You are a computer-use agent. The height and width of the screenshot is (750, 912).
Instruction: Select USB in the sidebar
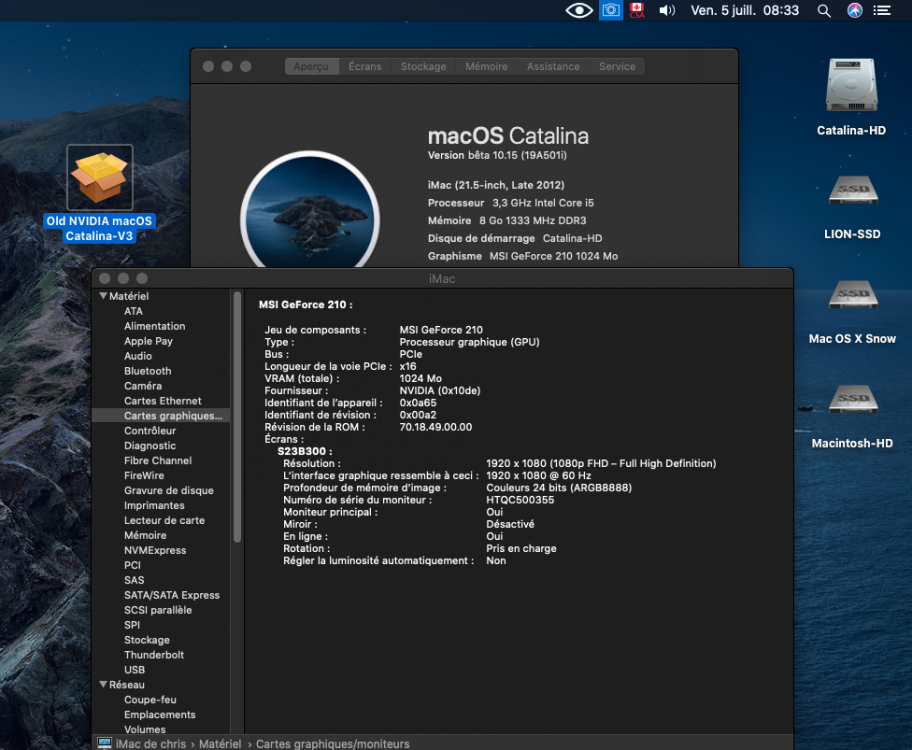134,670
